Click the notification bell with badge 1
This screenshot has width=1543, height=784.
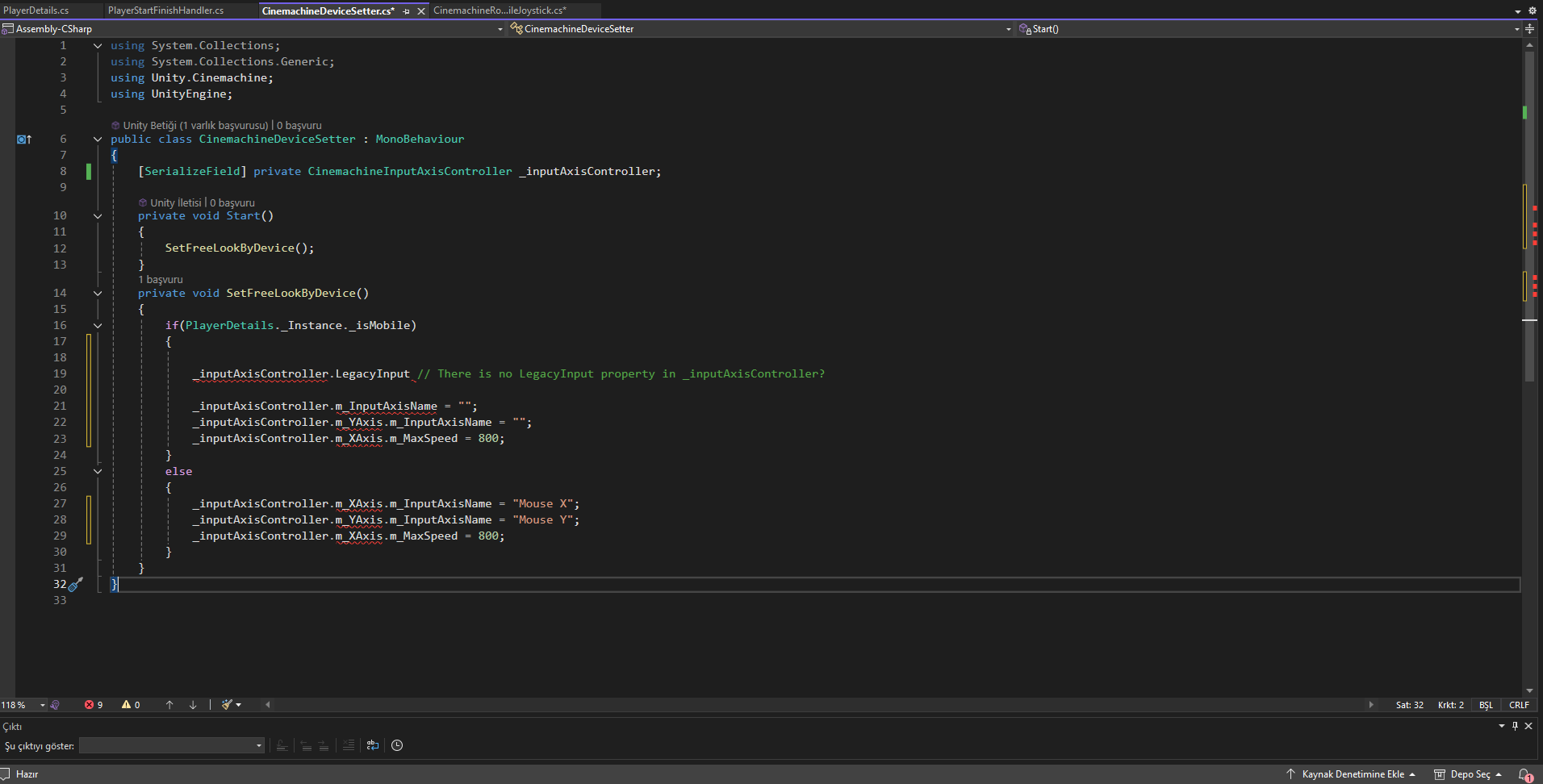coord(1522,775)
